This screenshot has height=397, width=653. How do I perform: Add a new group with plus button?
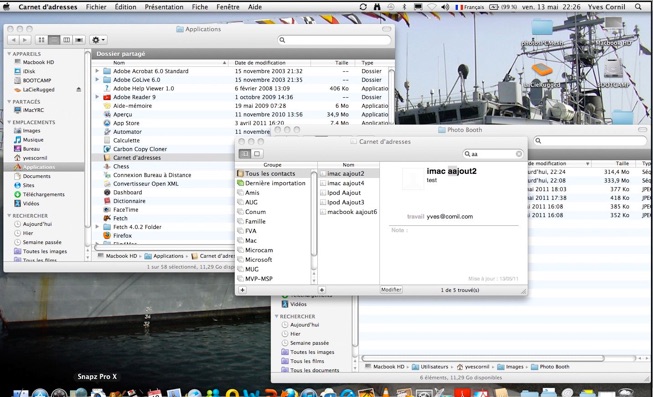point(242,290)
